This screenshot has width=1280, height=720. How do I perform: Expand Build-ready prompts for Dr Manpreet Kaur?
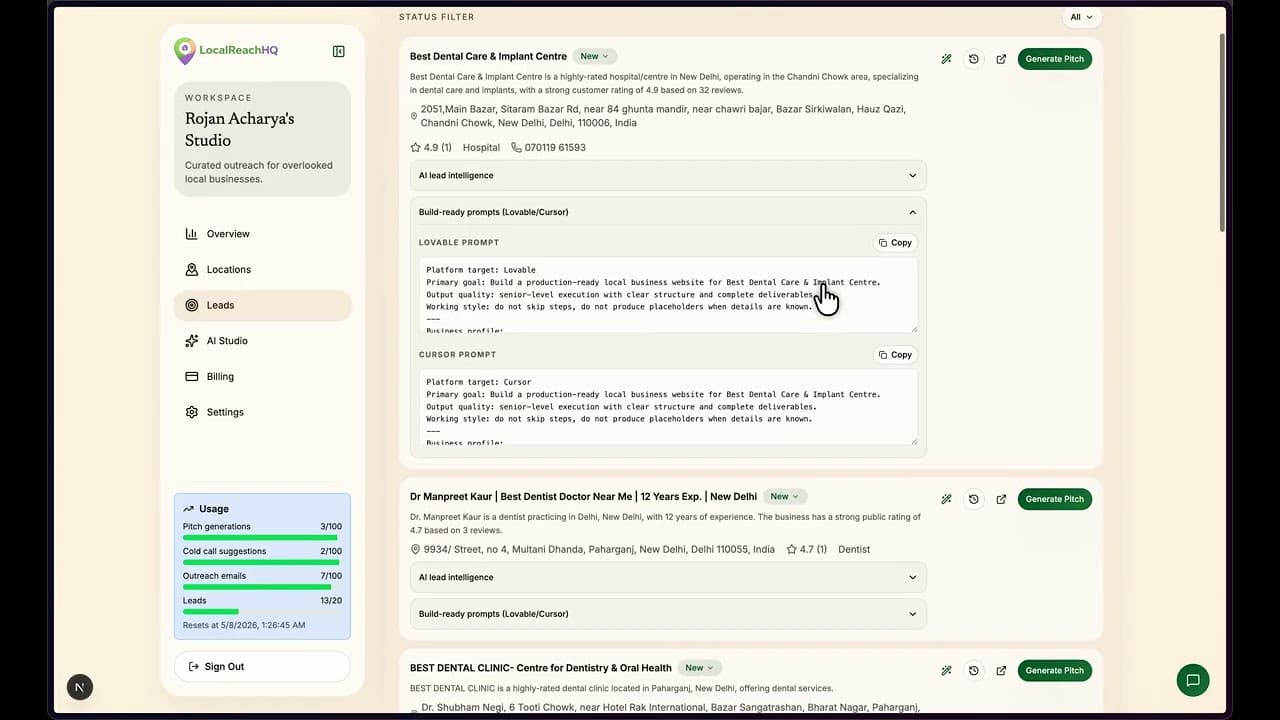(667, 613)
